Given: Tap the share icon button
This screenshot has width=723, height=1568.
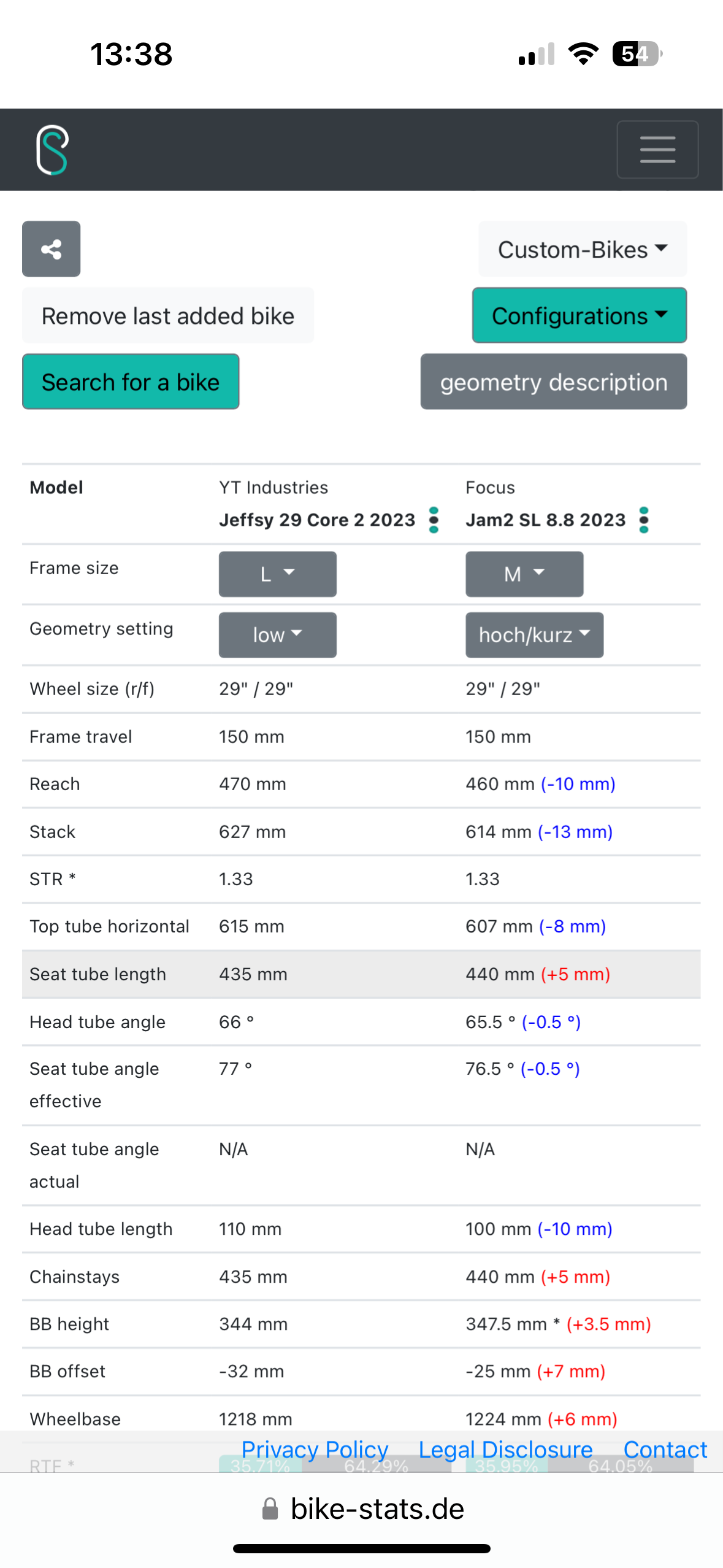Looking at the screenshot, I should (x=52, y=249).
